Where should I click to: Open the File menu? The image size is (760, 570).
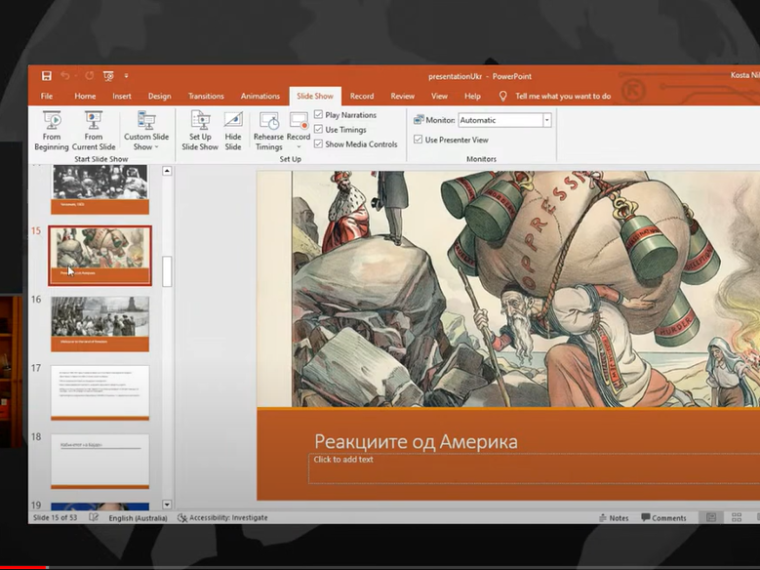47,96
